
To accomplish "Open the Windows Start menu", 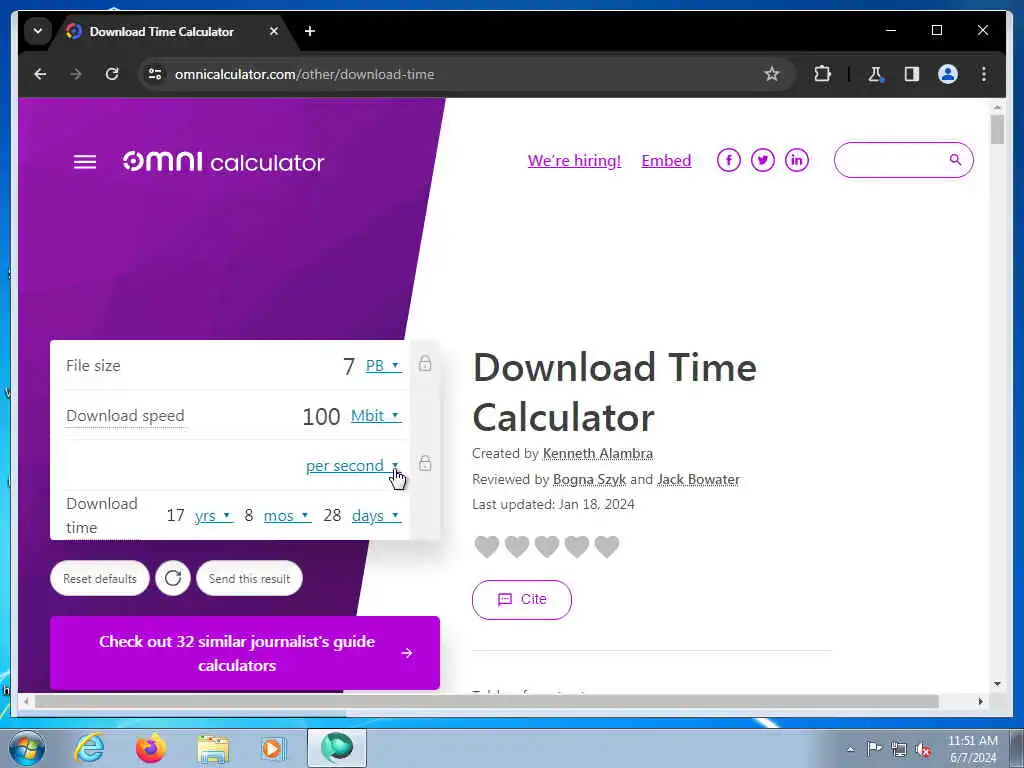I will point(27,748).
